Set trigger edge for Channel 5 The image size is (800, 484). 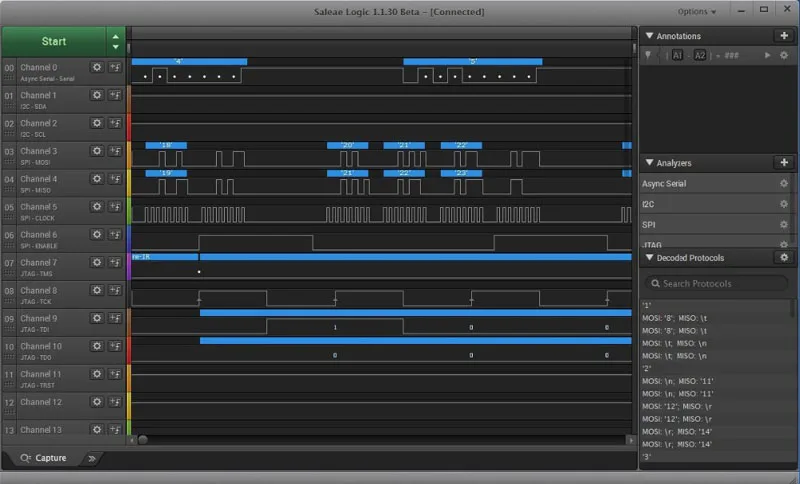pyautogui.click(x=115, y=207)
